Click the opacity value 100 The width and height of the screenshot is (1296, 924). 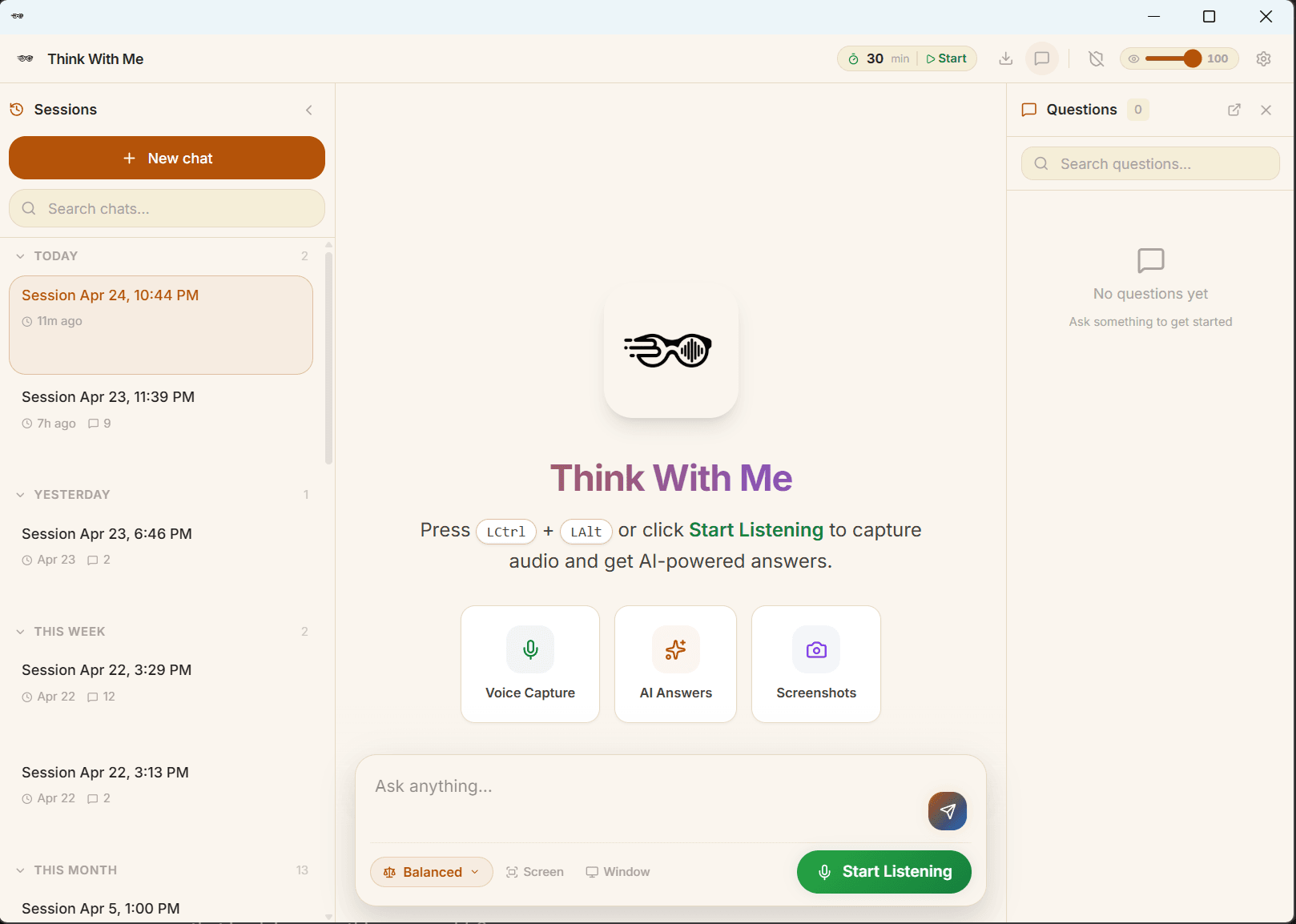1218,58
